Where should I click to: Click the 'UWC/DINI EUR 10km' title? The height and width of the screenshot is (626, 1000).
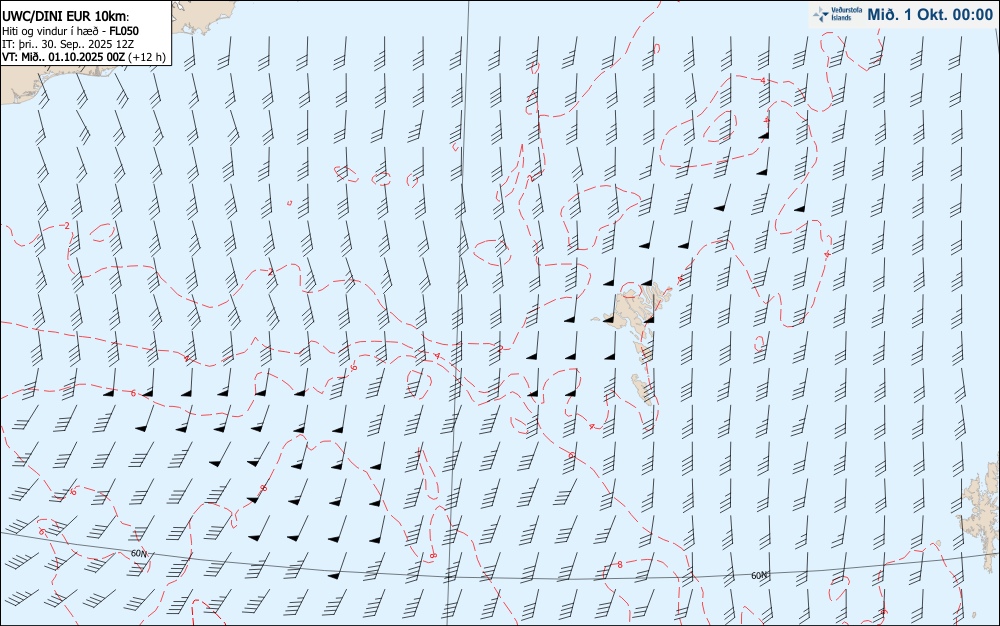point(65,17)
